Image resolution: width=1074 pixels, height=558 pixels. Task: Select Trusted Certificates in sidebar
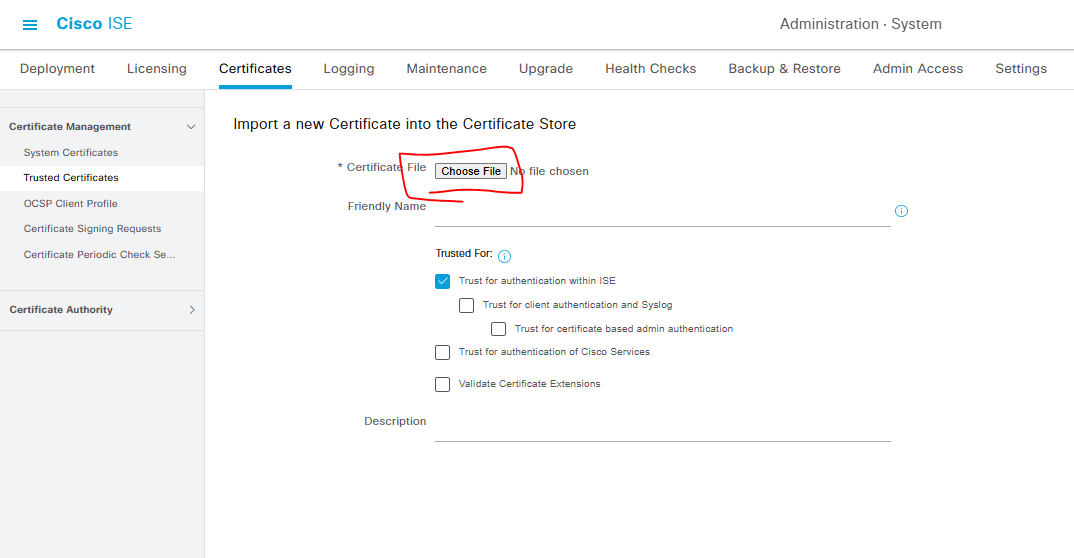point(71,177)
